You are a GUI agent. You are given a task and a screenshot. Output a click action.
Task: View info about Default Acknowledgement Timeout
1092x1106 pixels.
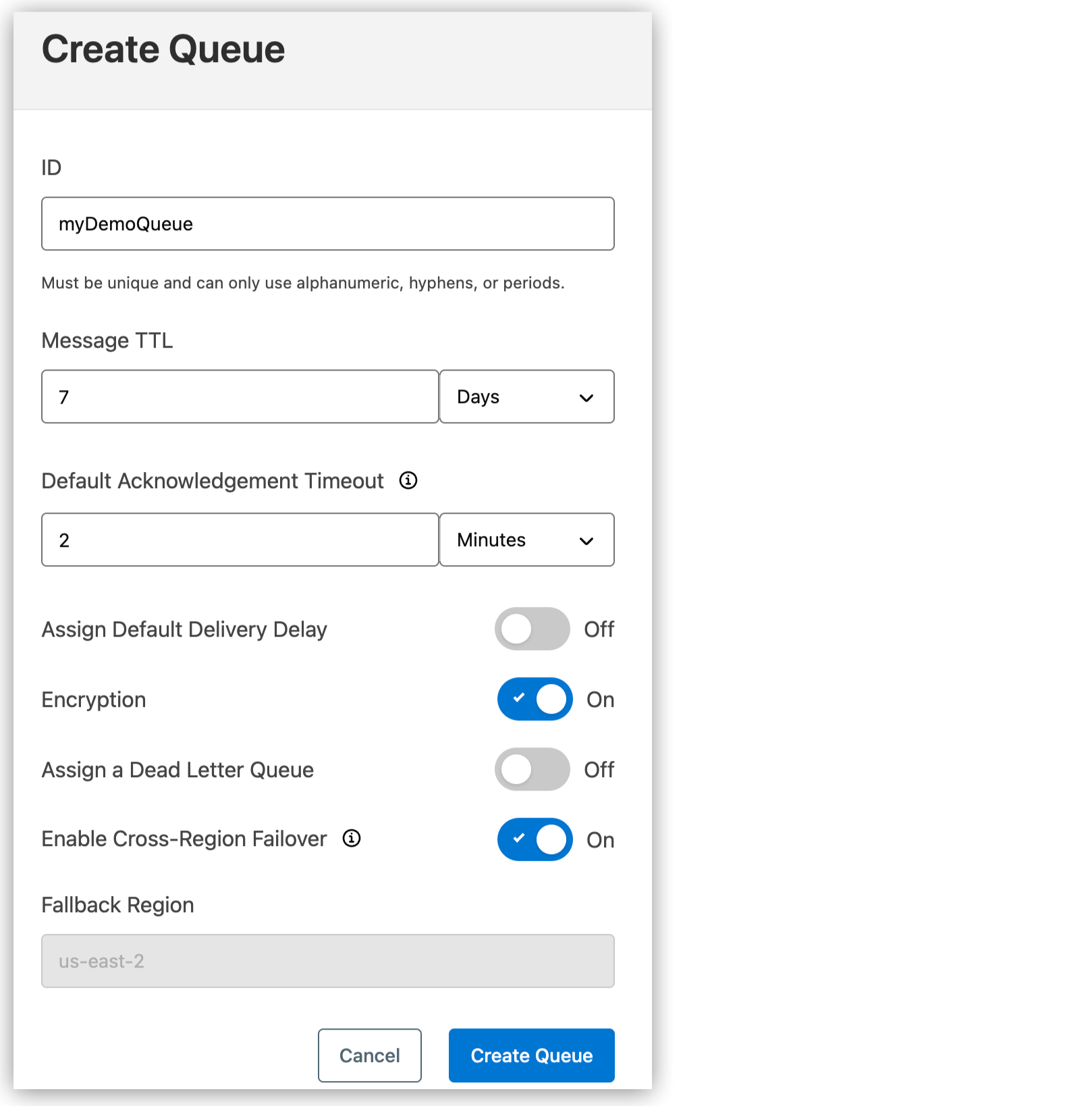point(408,480)
